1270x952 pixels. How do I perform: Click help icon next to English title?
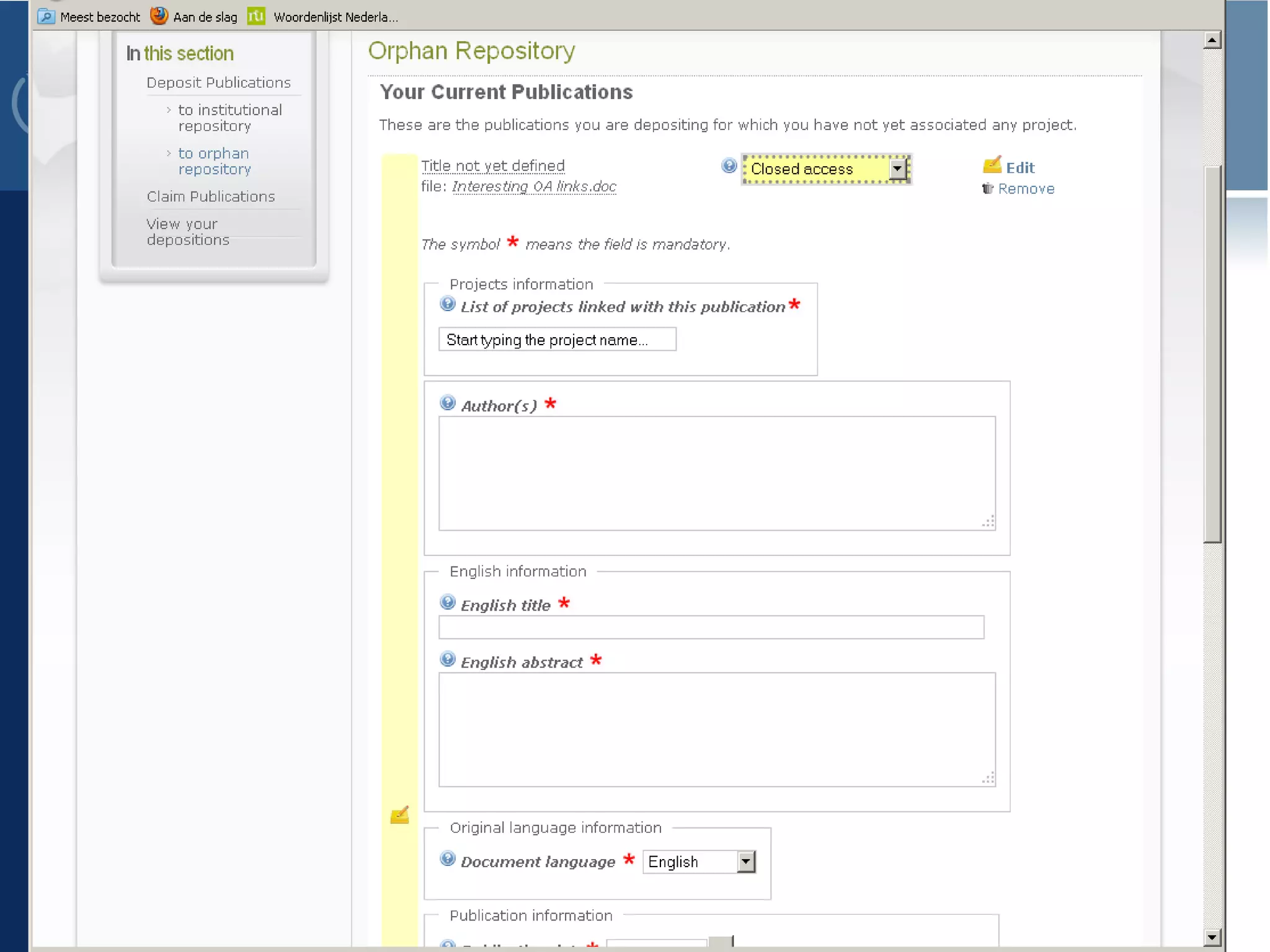pos(447,602)
